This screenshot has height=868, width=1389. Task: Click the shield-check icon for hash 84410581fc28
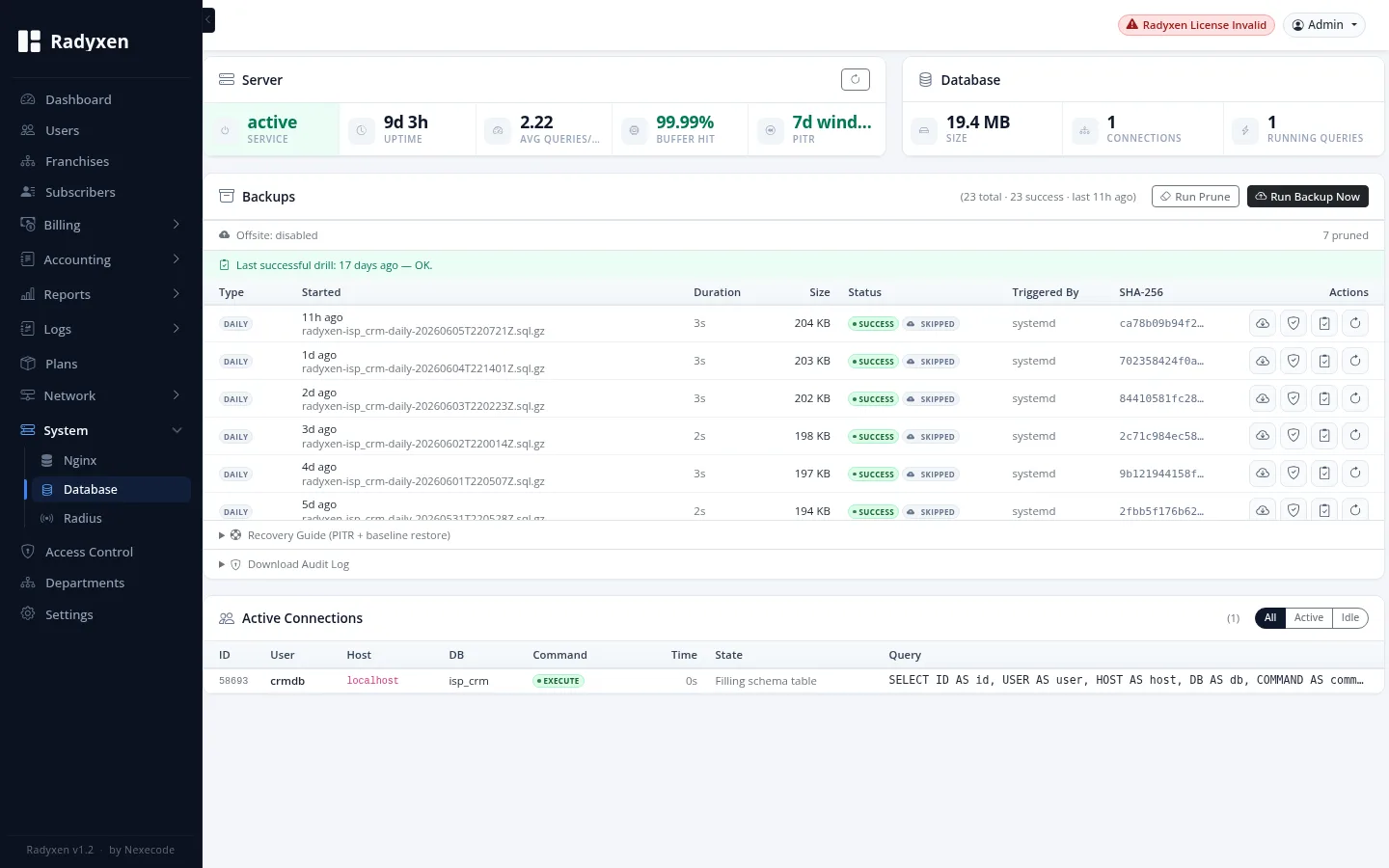pos(1294,399)
